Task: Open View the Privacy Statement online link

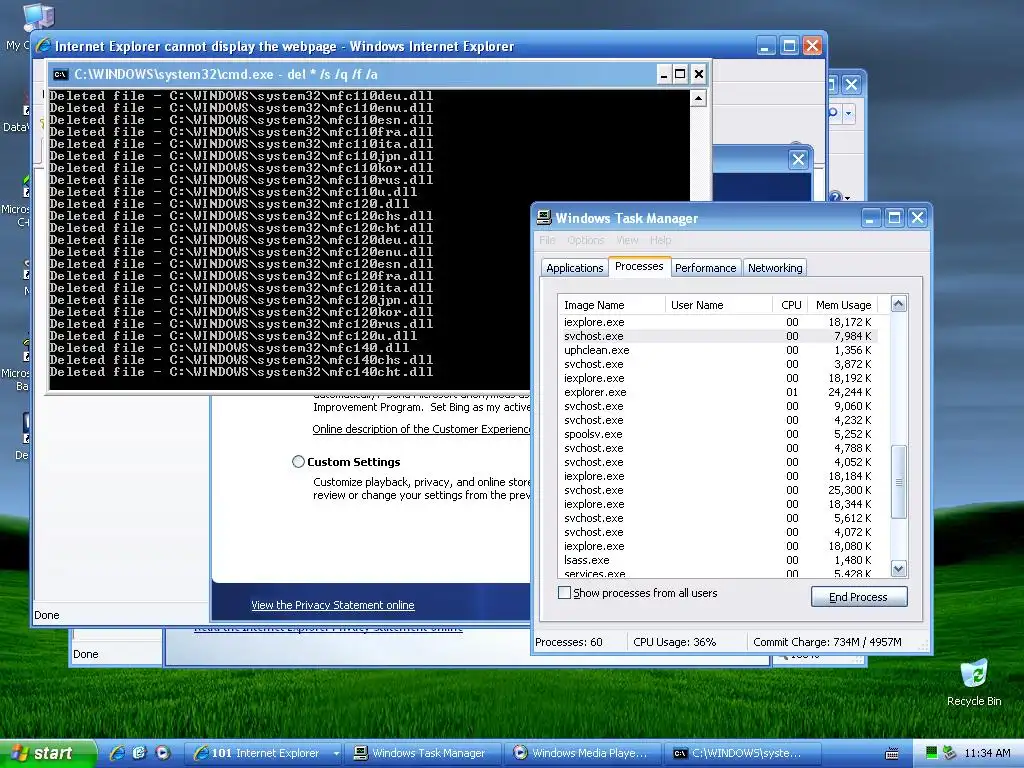Action: [x=332, y=605]
